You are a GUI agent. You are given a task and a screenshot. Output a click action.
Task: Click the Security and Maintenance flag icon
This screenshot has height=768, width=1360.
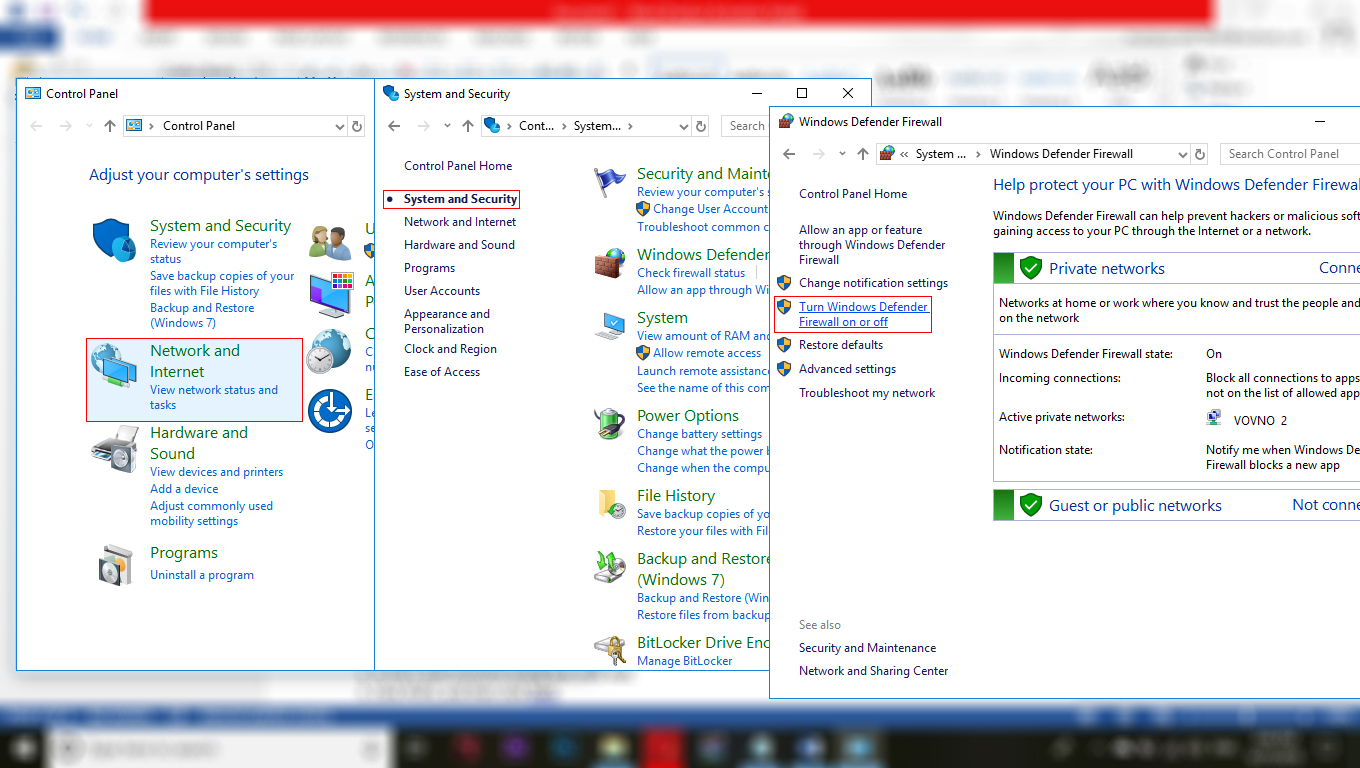tap(610, 184)
